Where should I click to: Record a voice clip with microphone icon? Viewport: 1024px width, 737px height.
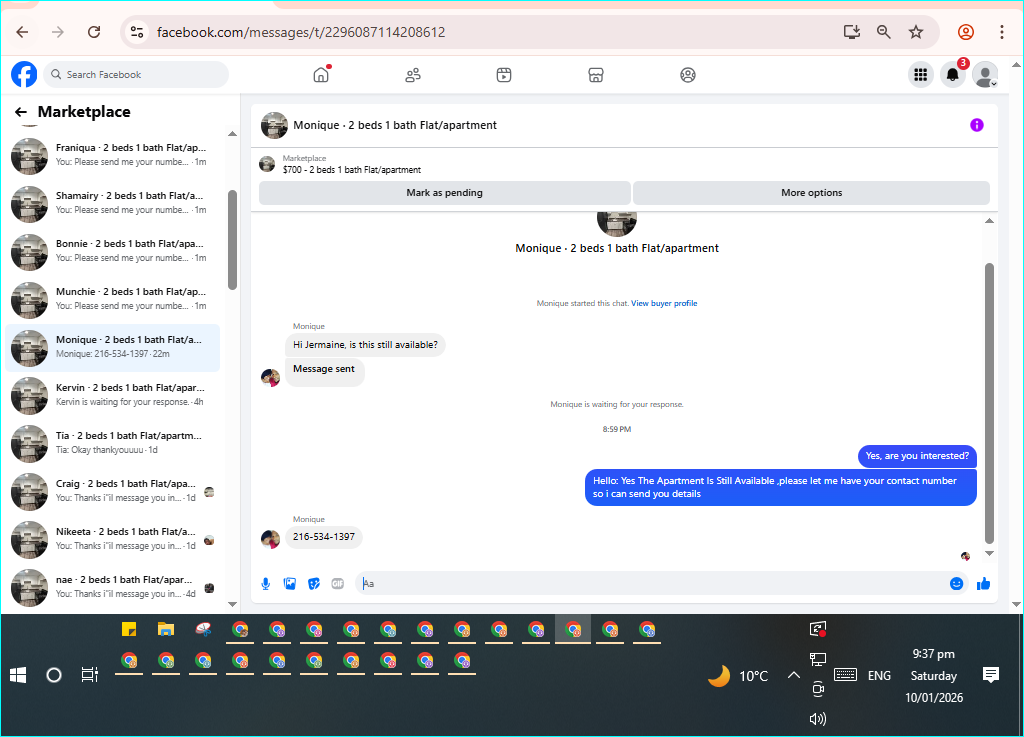(x=266, y=584)
